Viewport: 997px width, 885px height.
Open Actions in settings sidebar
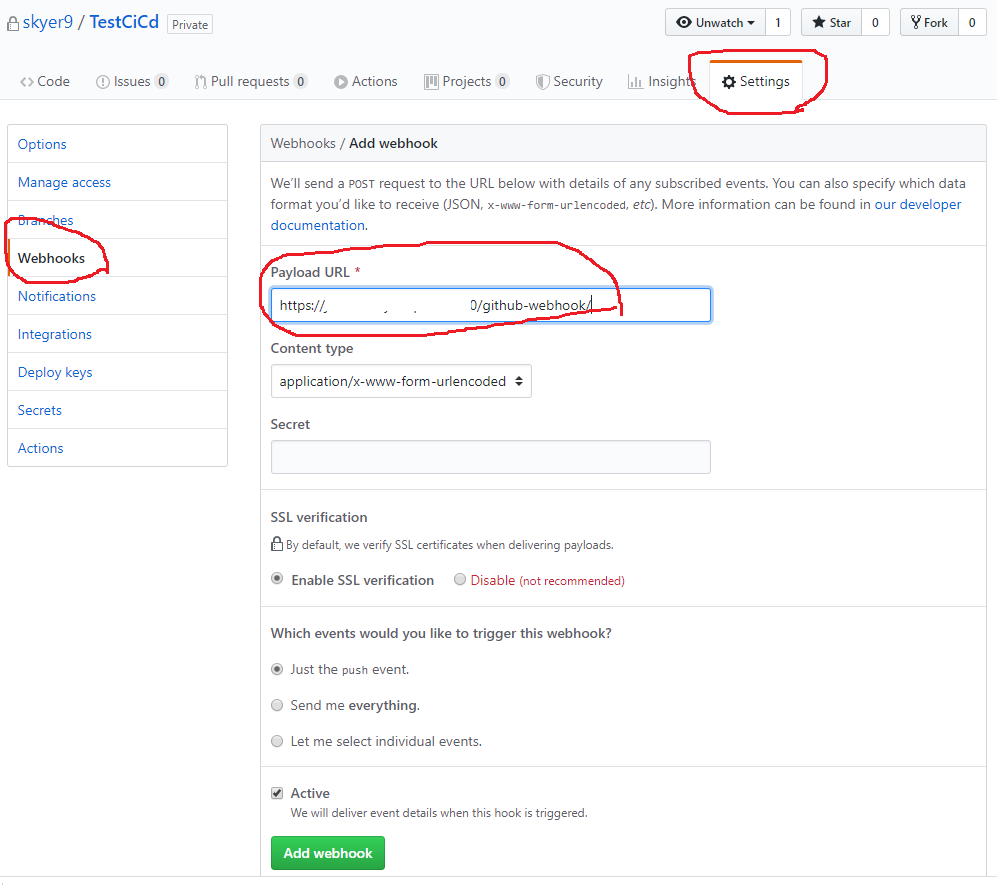(x=118, y=448)
